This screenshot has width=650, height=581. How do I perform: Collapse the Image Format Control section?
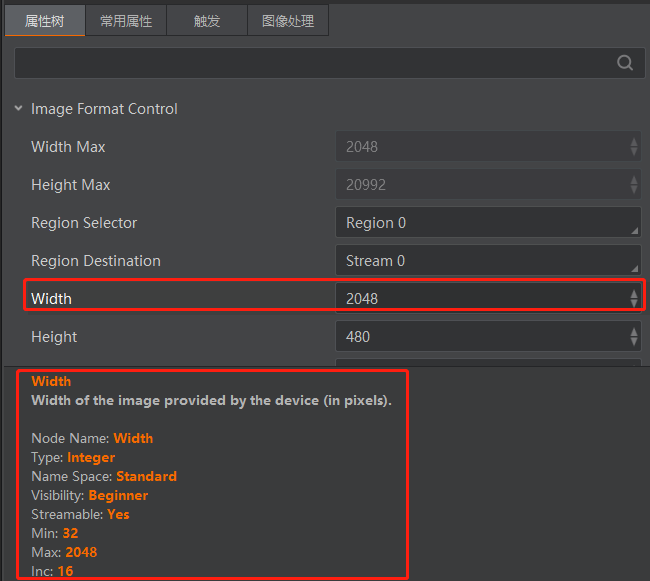click(x=18, y=109)
